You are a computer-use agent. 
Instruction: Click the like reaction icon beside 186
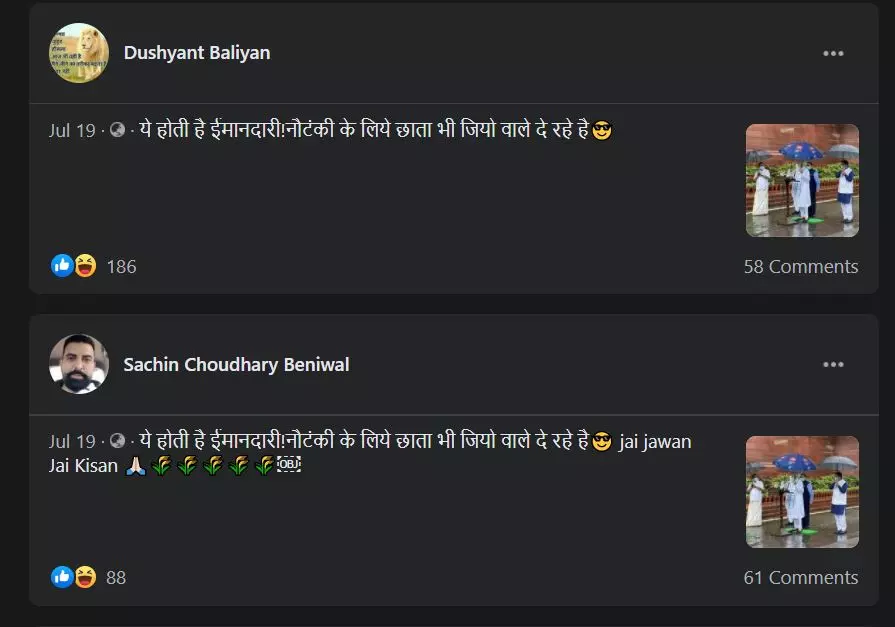pyautogui.click(x=62, y=266)
